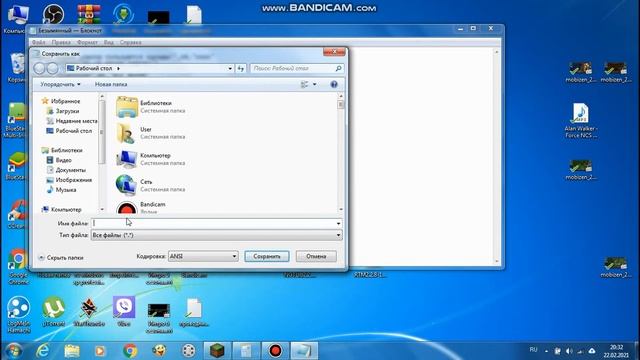
Task: Click the file list vertical scrollbar
Action: 341,153
